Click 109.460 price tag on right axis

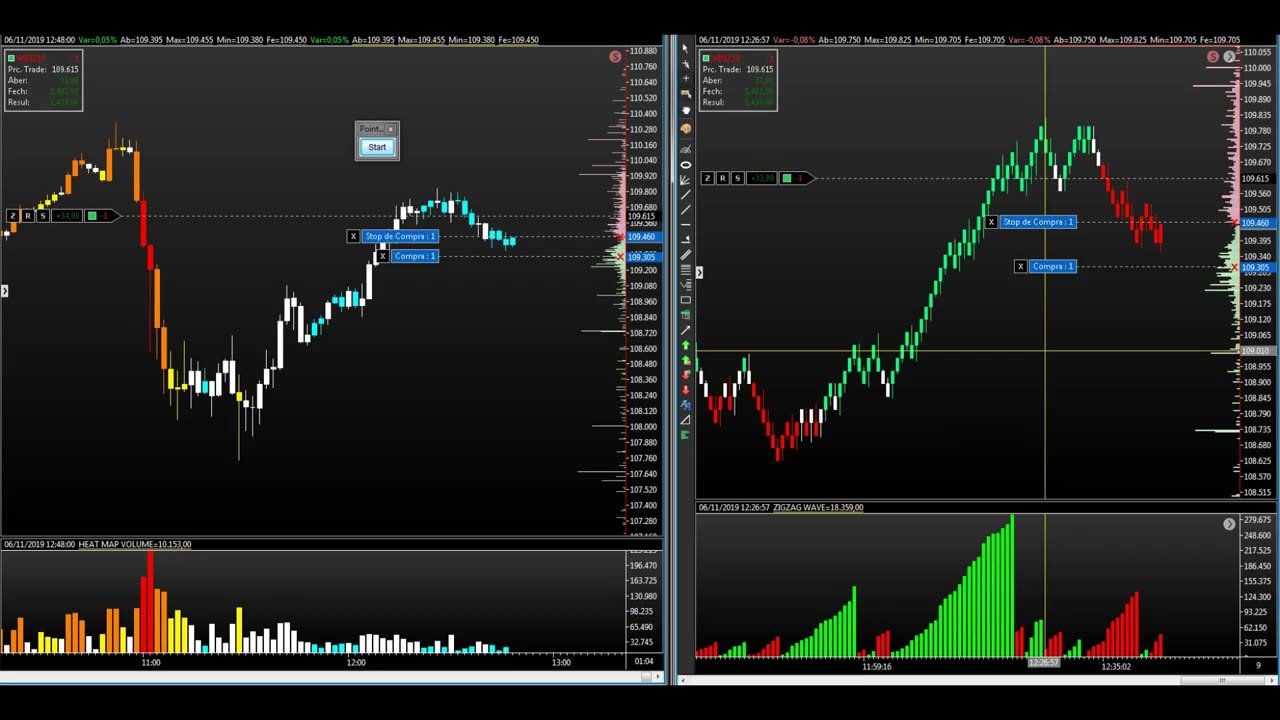coord(1256,224)
